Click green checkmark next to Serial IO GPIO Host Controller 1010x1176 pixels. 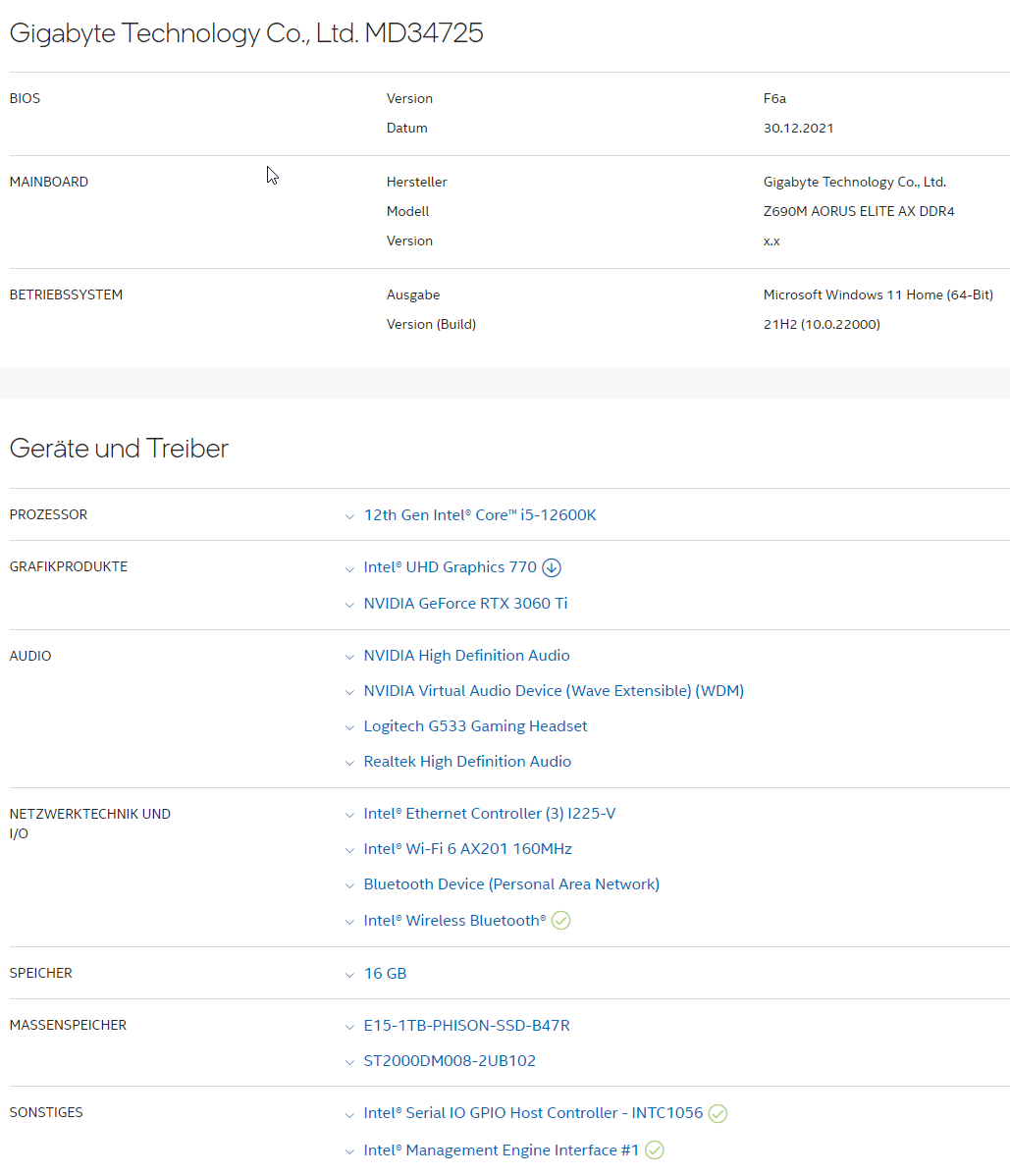718,1114
